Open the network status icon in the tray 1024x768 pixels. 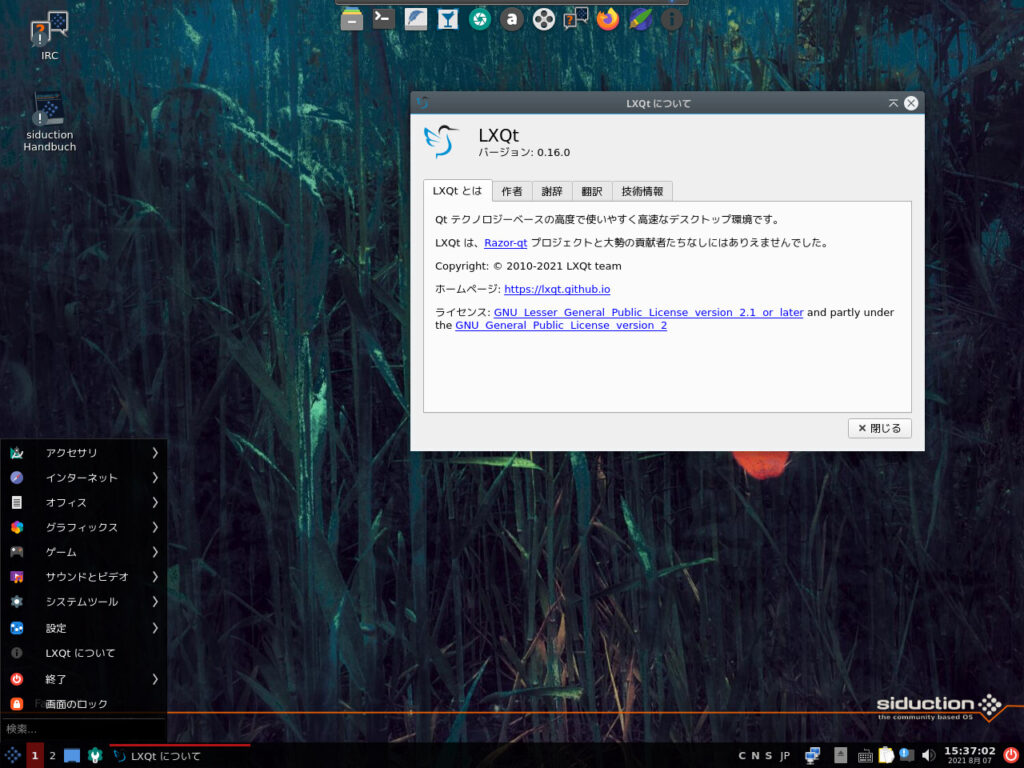[811, 755]
